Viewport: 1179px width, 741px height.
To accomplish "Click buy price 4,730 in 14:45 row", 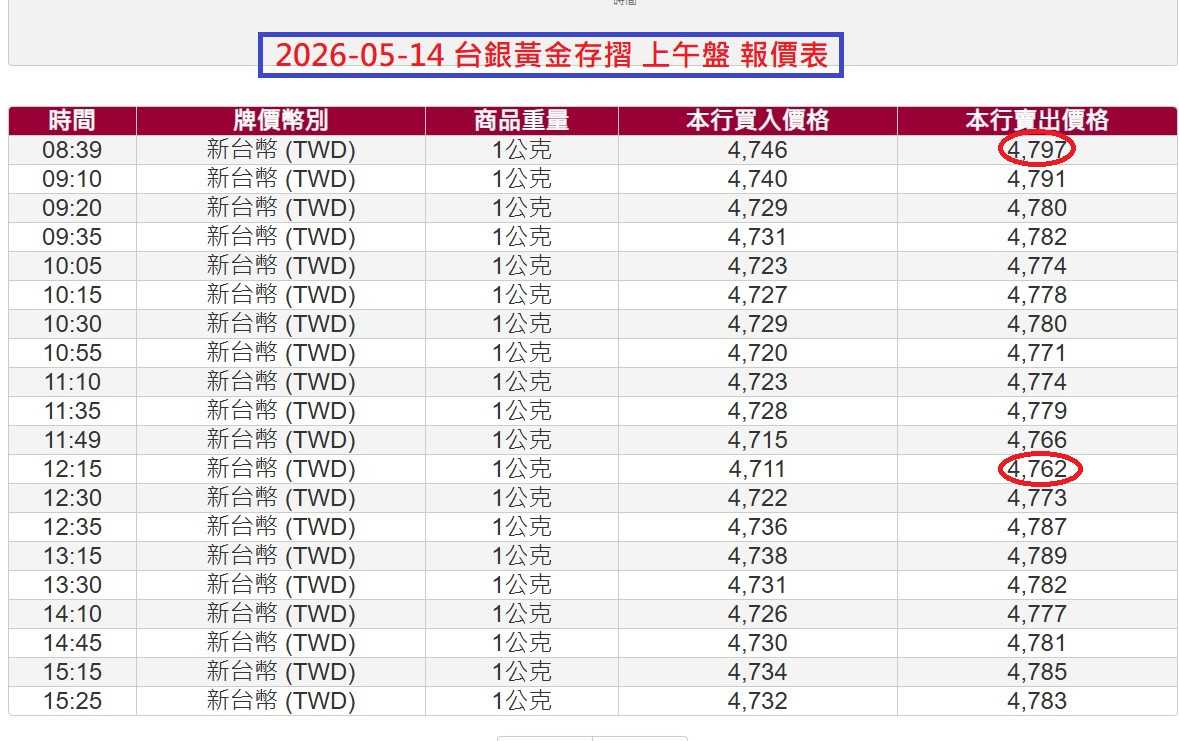I will pos(758,643).
